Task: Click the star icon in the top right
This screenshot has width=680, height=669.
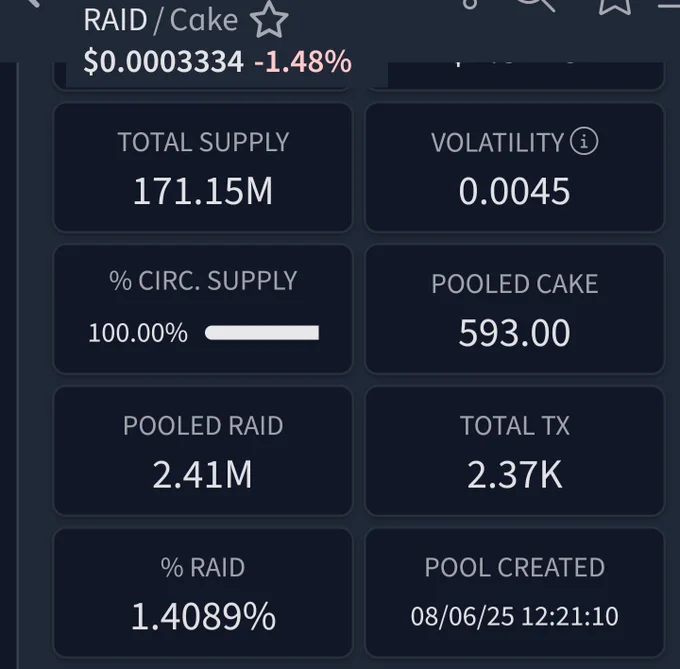Action: click(x=615, y=6)
